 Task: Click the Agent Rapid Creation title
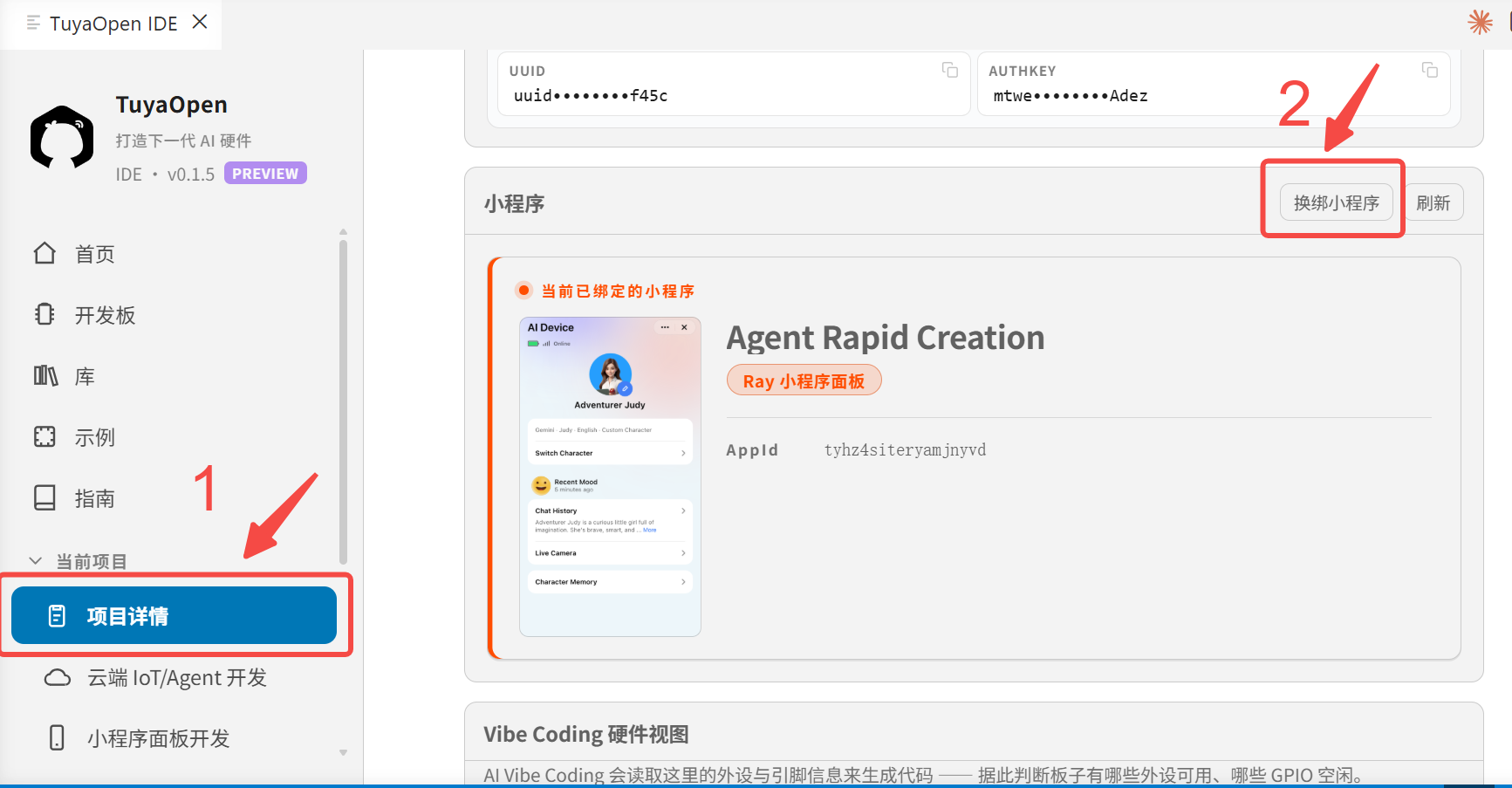point(886,338)
